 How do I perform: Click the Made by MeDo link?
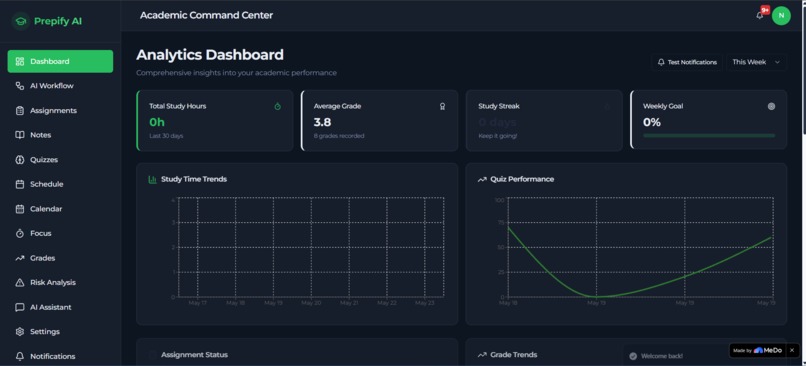click(x=757, y=350)
